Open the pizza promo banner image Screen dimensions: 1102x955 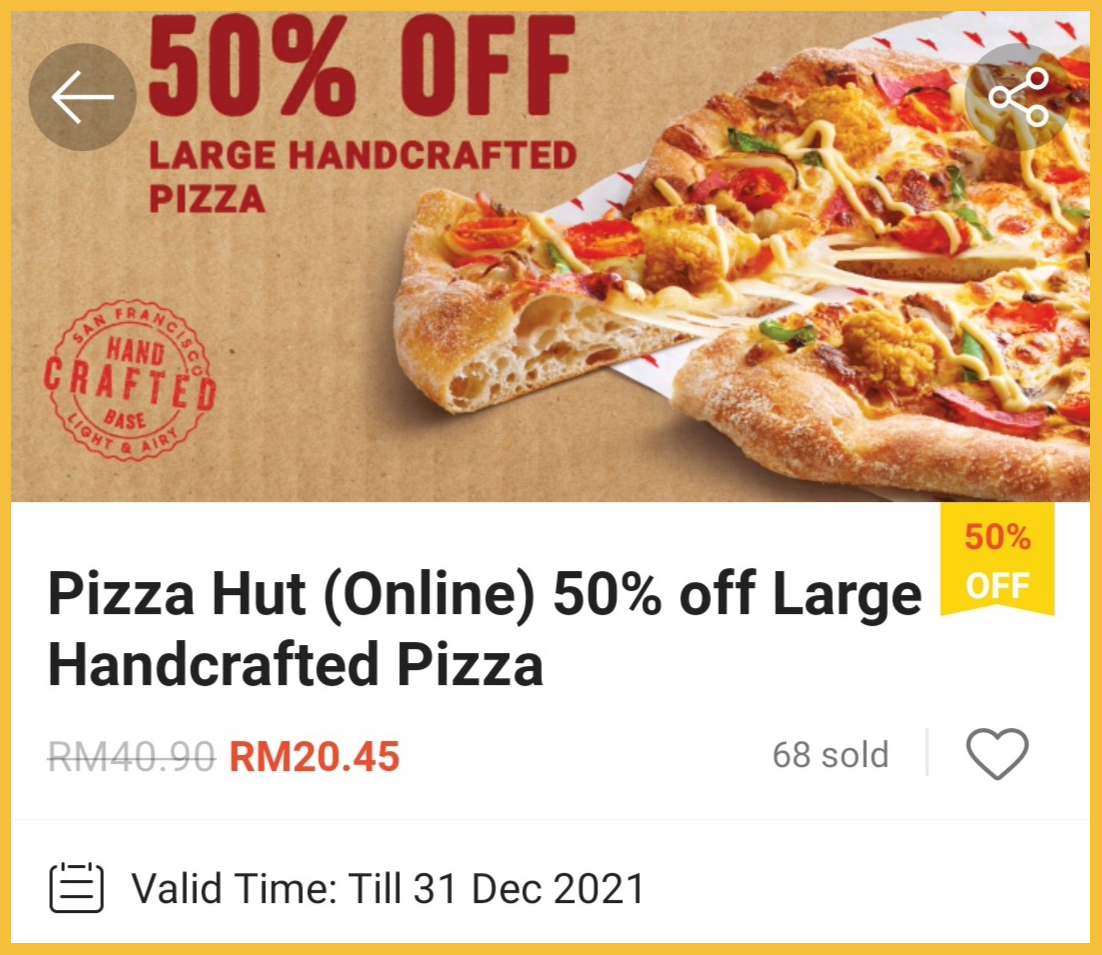(550, 256)
